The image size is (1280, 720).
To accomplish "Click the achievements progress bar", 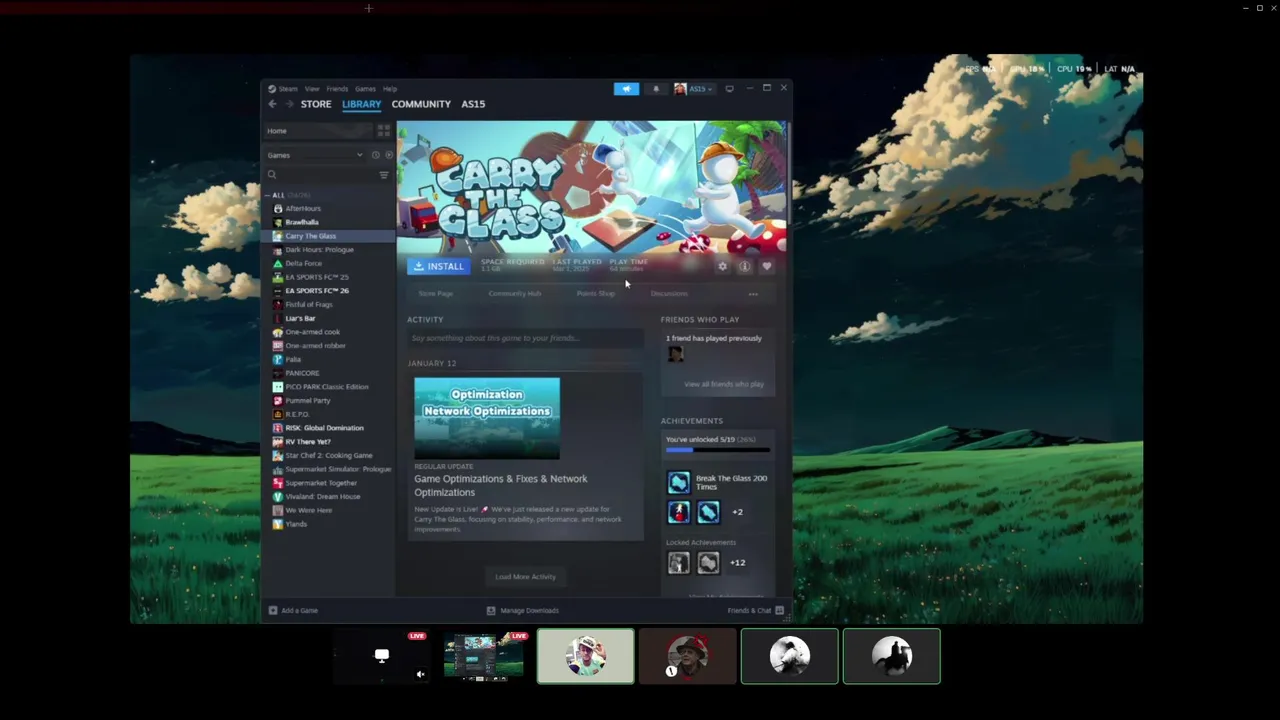I will click(x=718, y=450).
